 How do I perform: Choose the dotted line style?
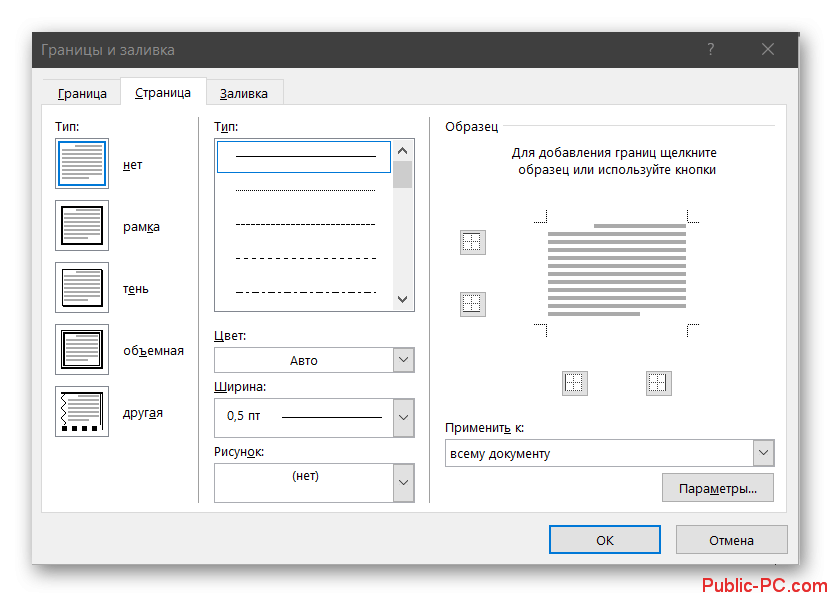pos(304,190)
